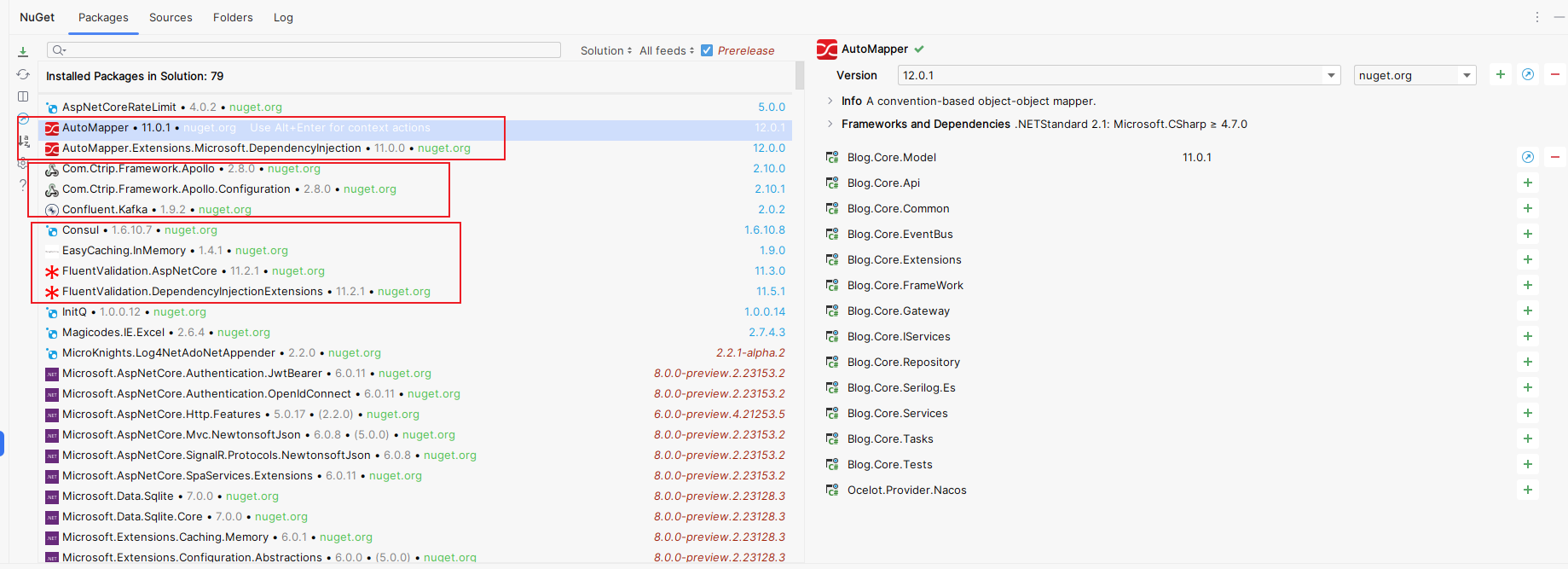Click the sort alphabetically icon in sidebar
Screen dimensions: 1568x569
pyautogui.click(x=23, y=141)
